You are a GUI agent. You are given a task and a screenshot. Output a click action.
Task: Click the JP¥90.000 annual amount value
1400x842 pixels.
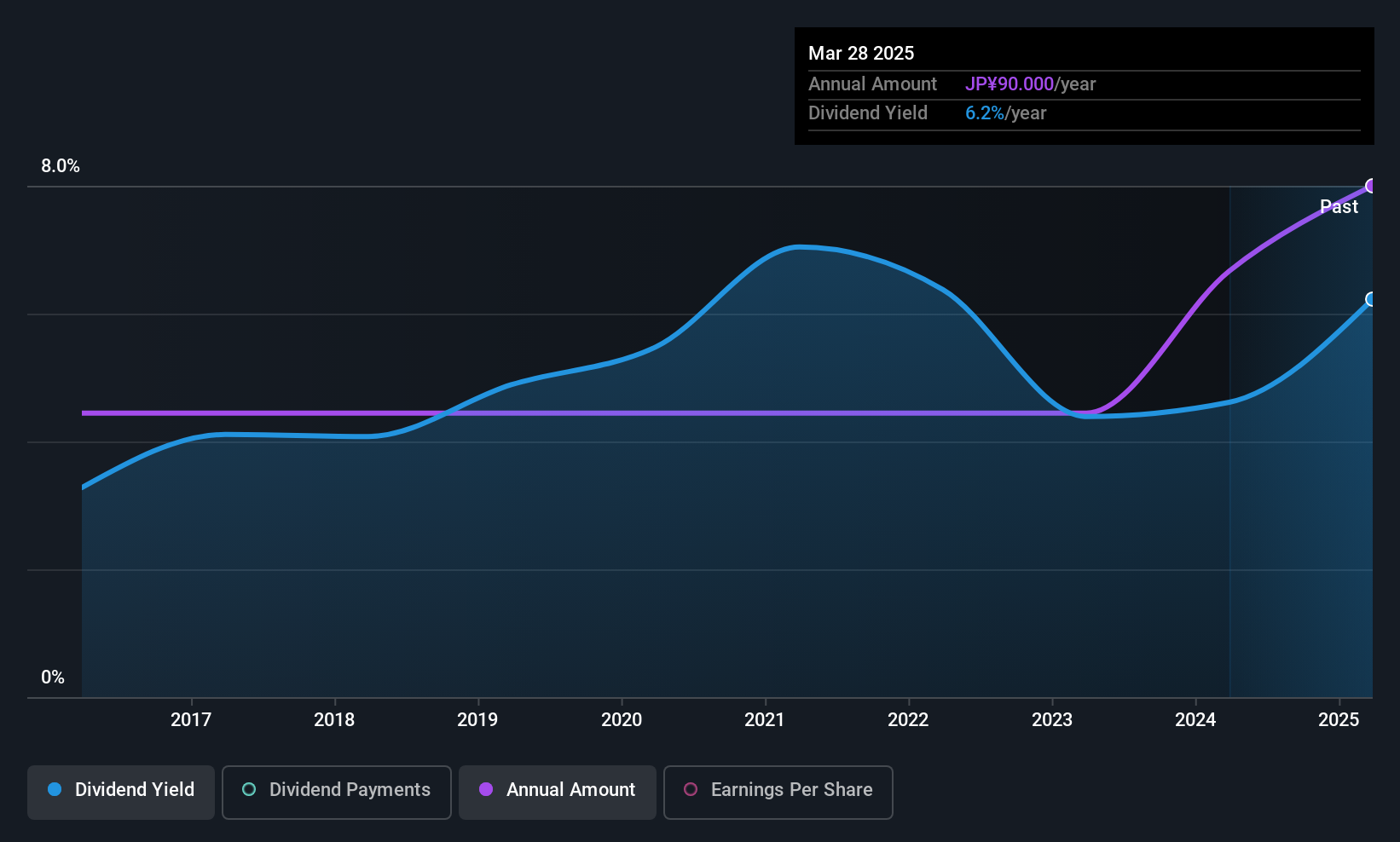click(1010, 84)
